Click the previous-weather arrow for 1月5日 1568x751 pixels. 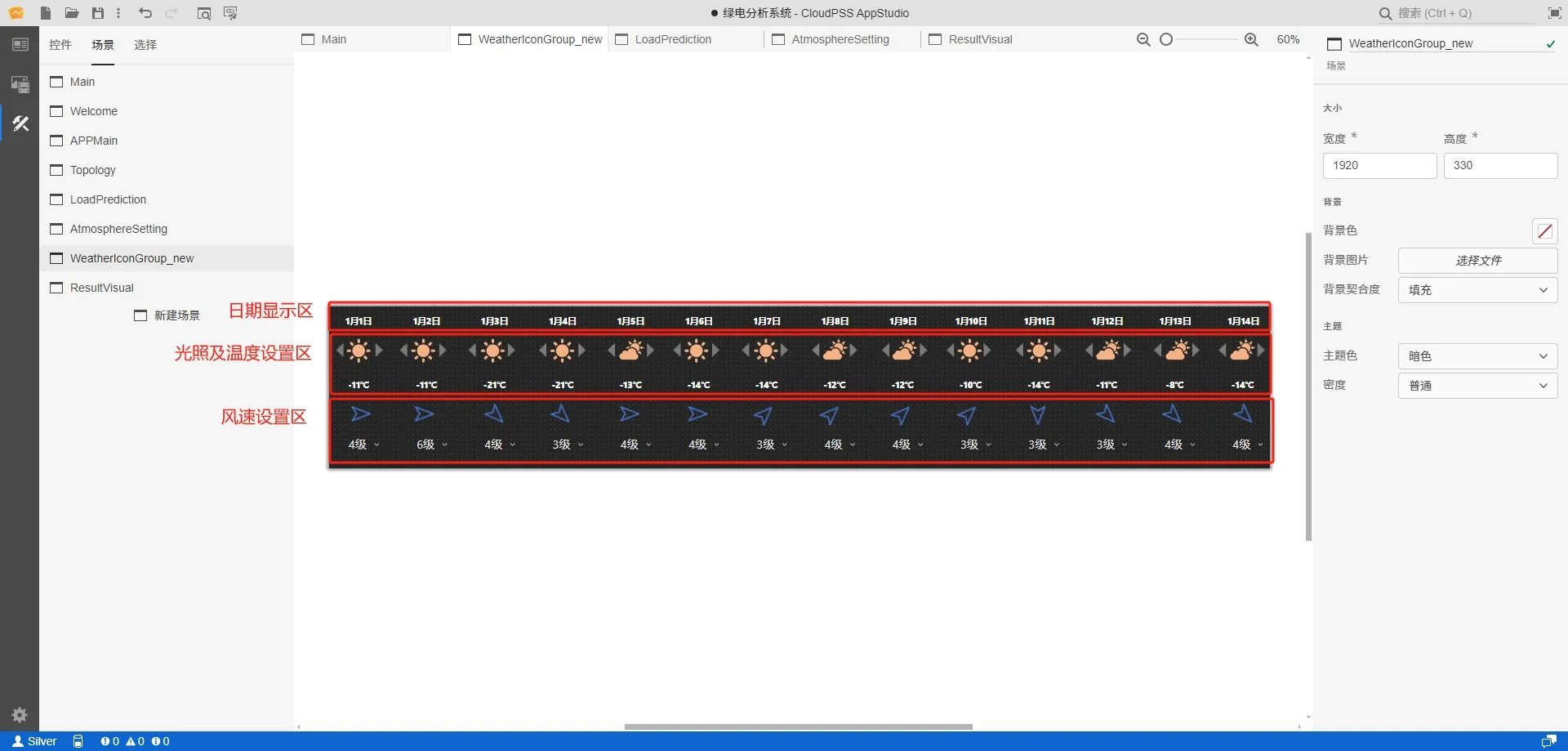612,351
